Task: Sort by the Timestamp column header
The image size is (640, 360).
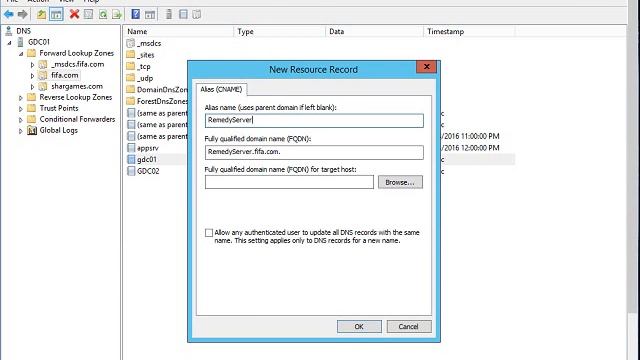Action: click(469, 31)
